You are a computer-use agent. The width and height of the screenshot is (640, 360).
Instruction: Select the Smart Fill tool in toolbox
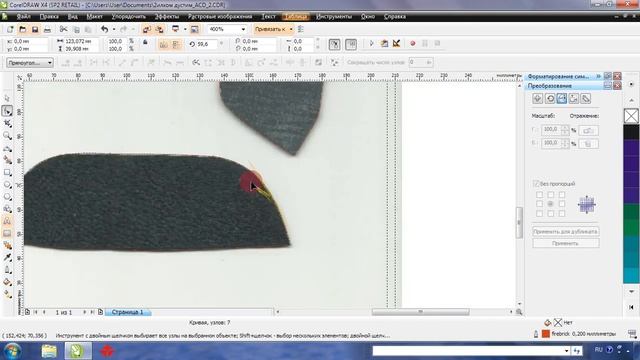pyautogui.click(x=7, y=160)
